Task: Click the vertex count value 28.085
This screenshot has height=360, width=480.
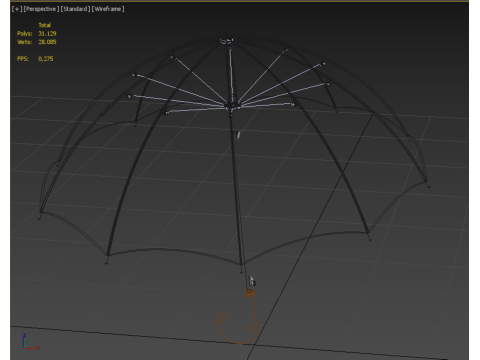Action: coord(47,42)
